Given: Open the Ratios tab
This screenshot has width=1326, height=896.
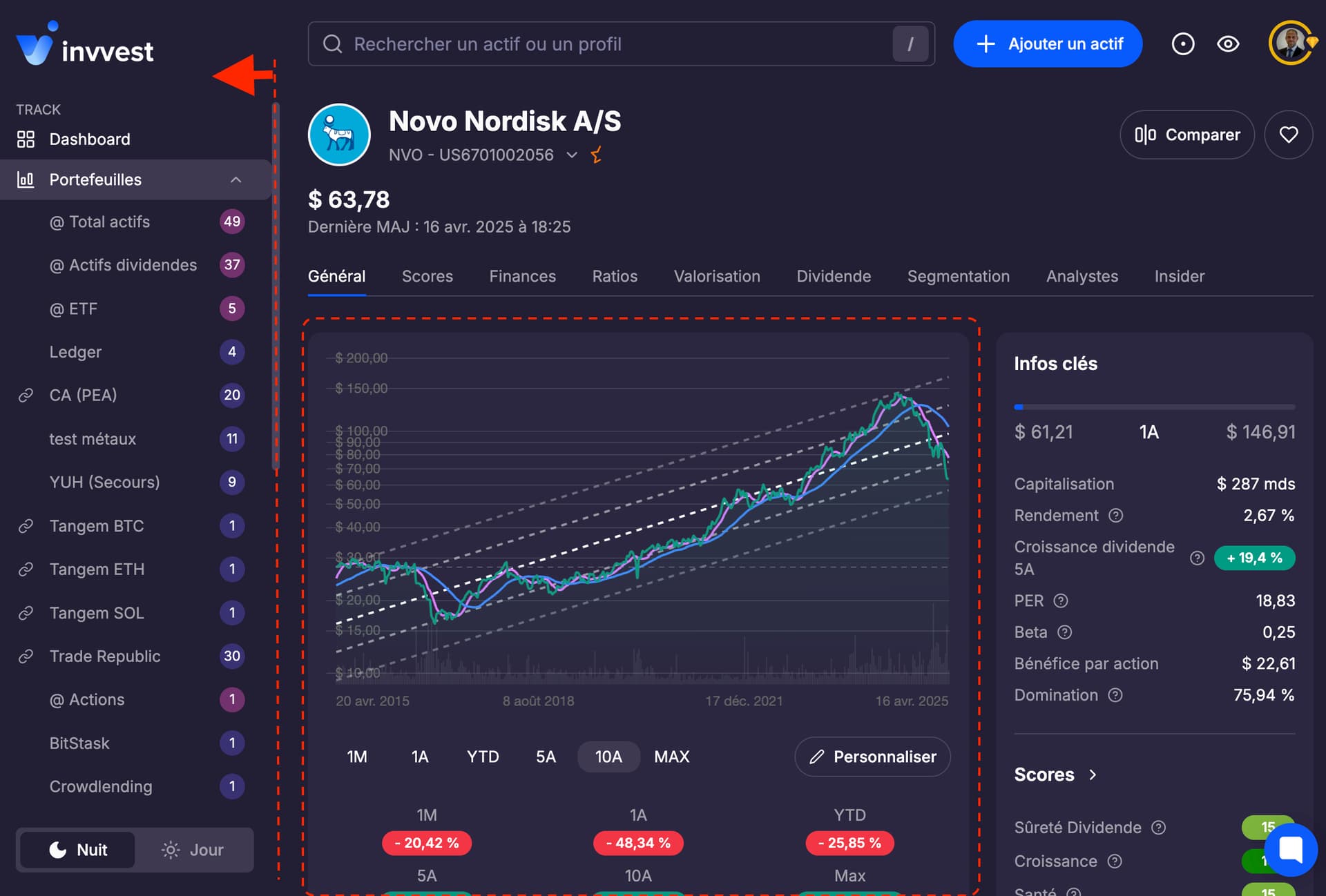Looking at the screenshot, I should [x=615, y=276].
